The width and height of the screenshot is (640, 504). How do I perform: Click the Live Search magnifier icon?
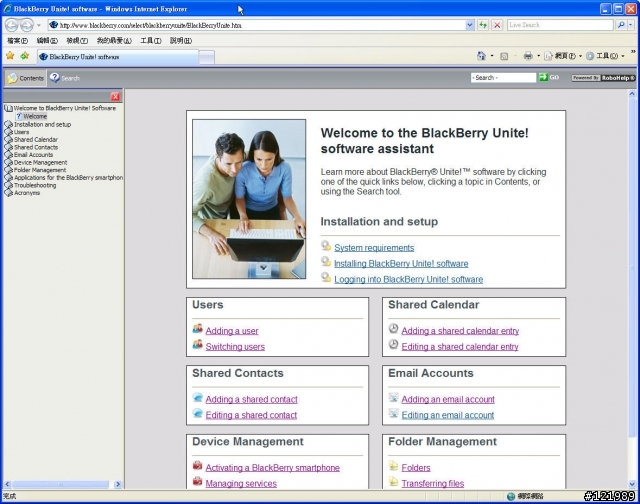621,25
